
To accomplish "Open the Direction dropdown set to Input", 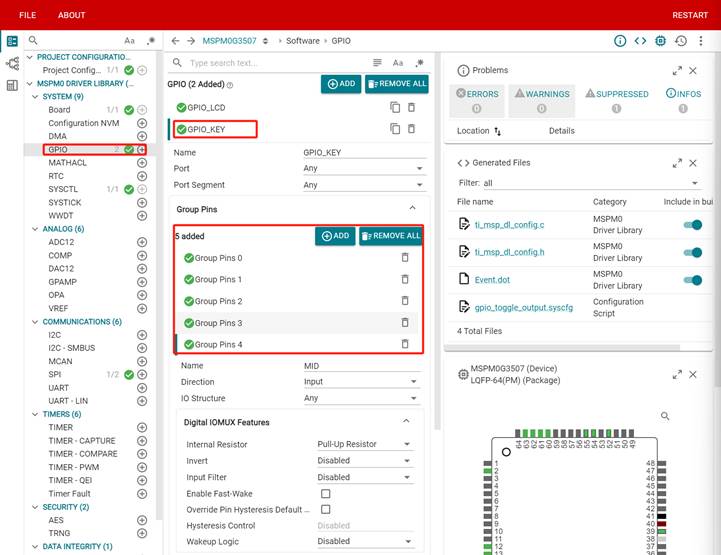I will pyautogui.click(x=364, y=382).
